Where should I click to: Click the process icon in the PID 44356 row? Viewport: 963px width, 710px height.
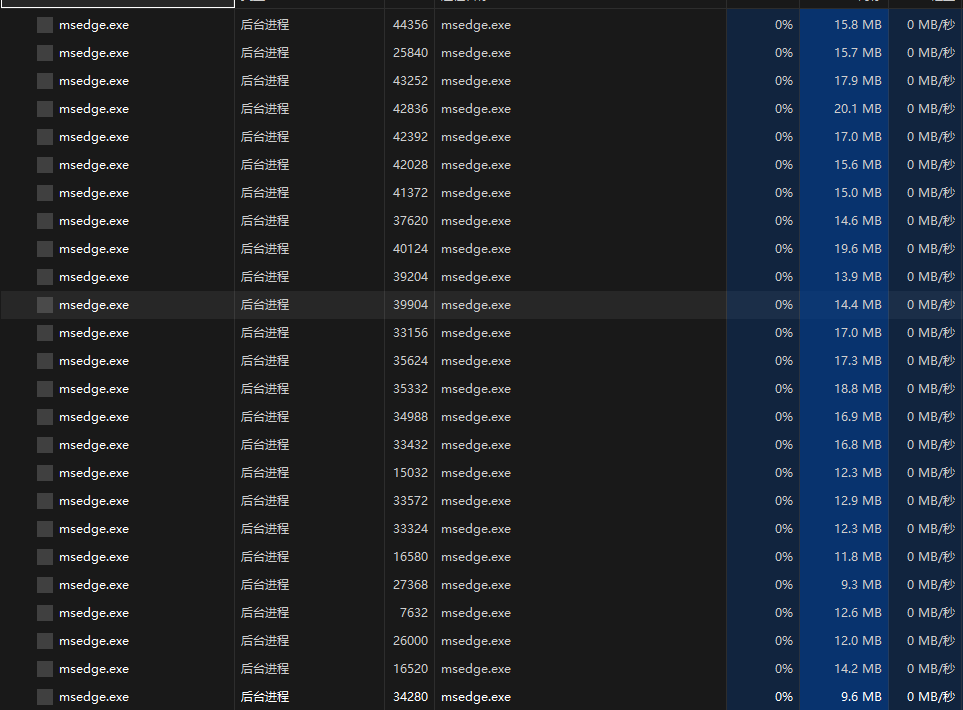click(45, 25)
